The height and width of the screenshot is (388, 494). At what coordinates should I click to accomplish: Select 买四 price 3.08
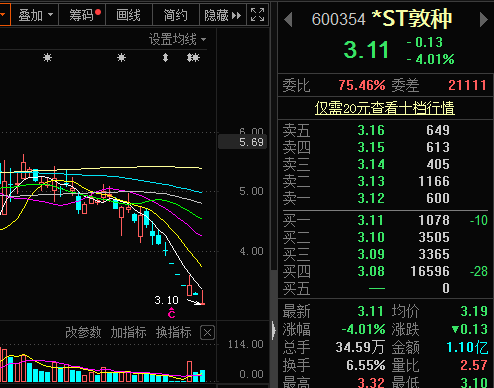371,271
